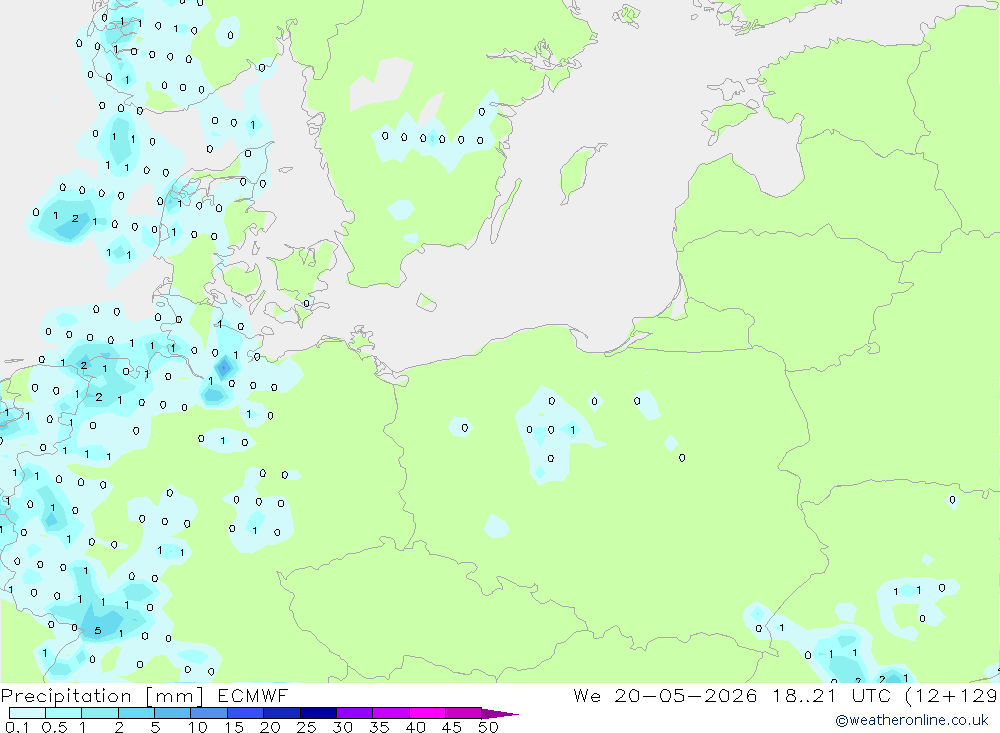Click the over-50 arrow tip of the legend
The height and width of the screenshot is (733, 1000).
pos(501,714)
